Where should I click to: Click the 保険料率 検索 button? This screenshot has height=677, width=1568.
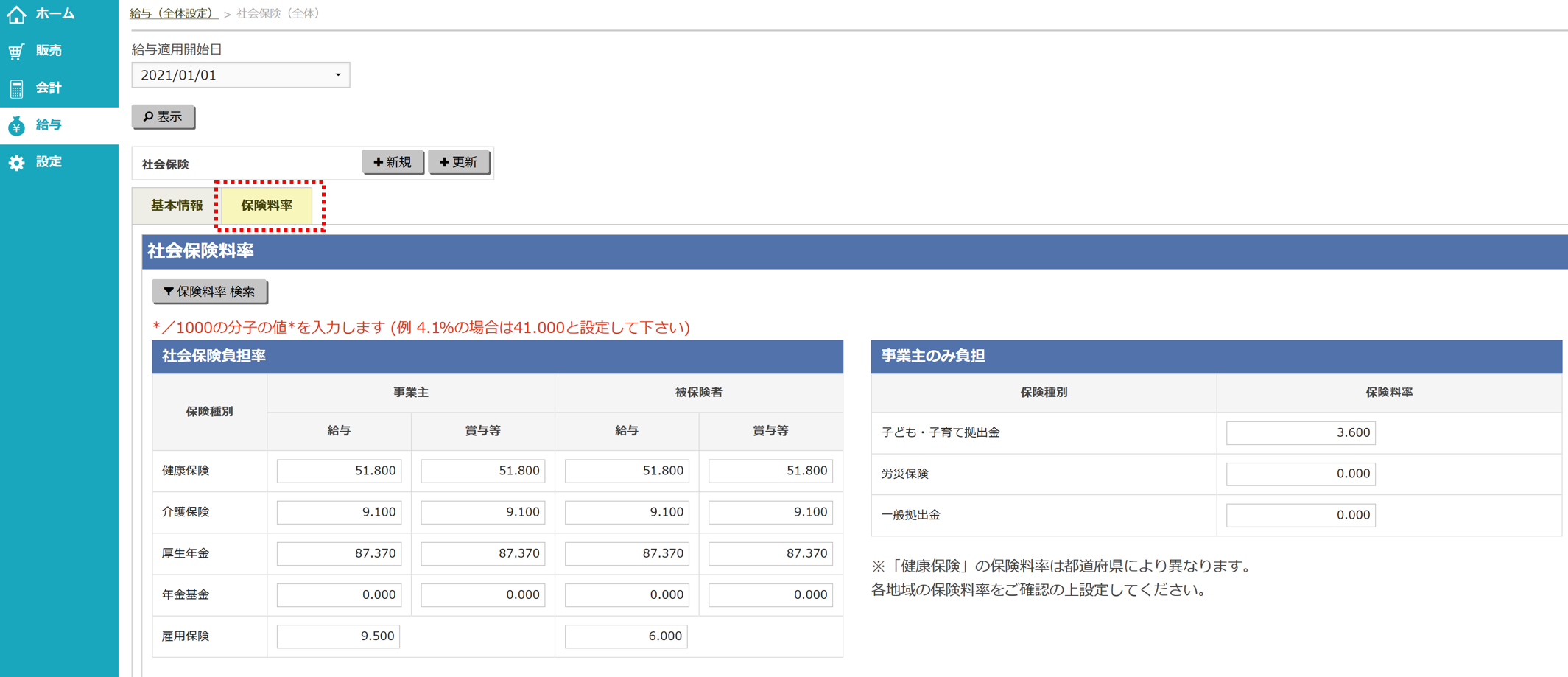[210, 291]
